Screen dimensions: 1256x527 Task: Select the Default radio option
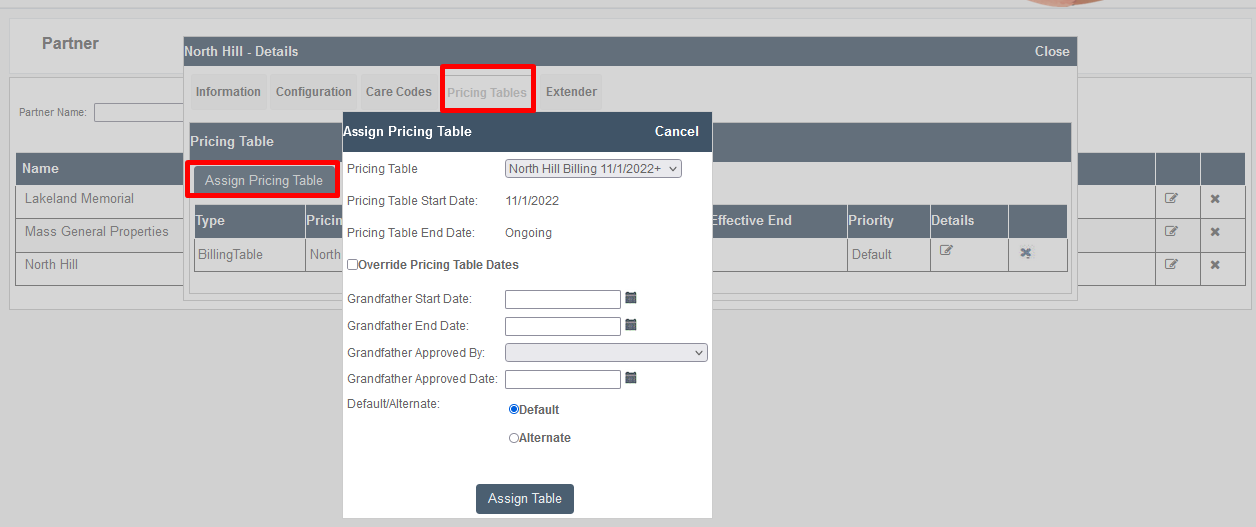[514, 409]
